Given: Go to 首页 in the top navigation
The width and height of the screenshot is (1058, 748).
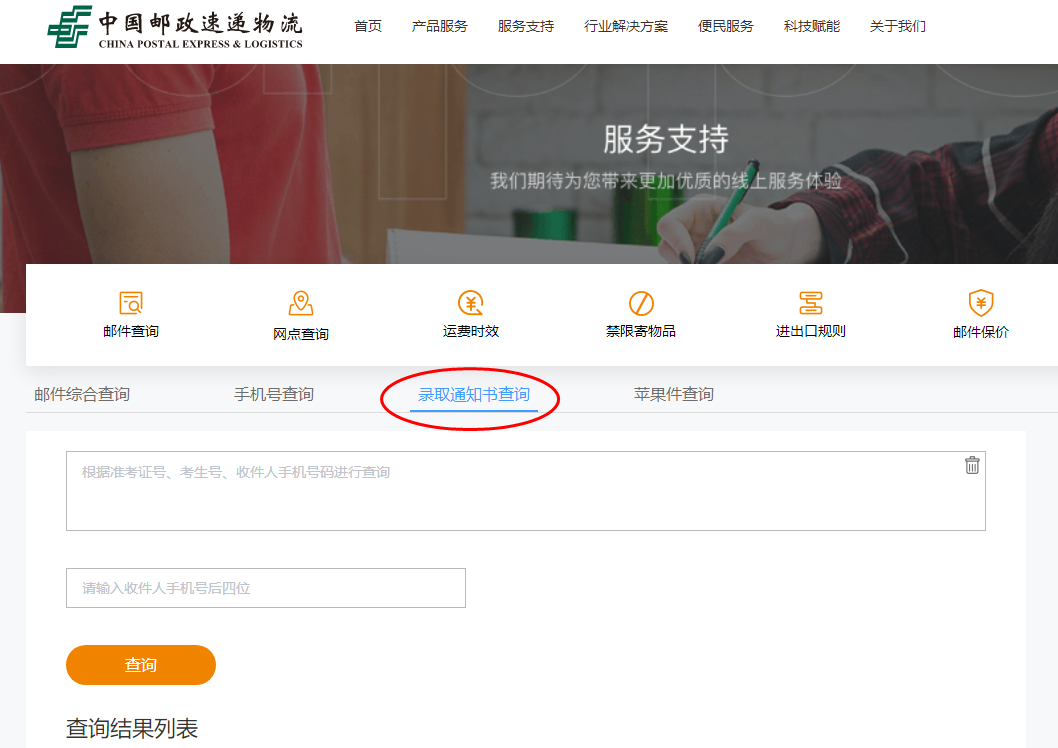Looking at the screenshot, I should [368, 26].
